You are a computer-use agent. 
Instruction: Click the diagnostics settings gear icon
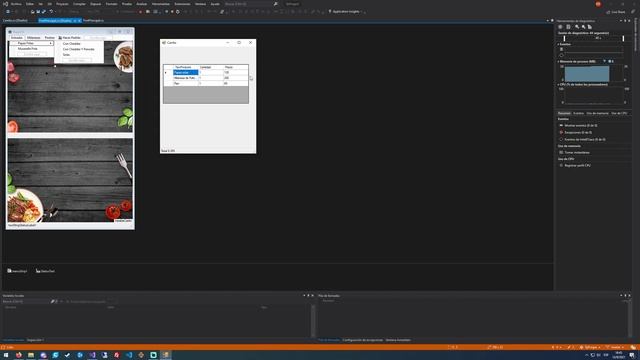tap(560, 27)
